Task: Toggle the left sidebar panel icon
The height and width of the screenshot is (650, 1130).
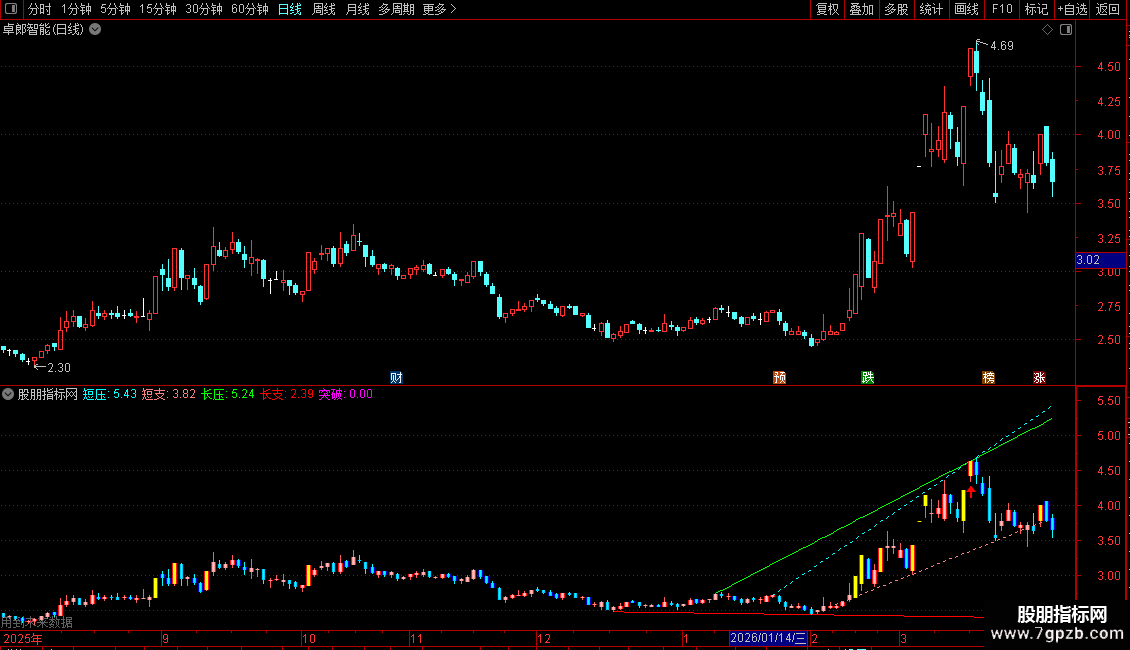Action: tap(11, 9)
